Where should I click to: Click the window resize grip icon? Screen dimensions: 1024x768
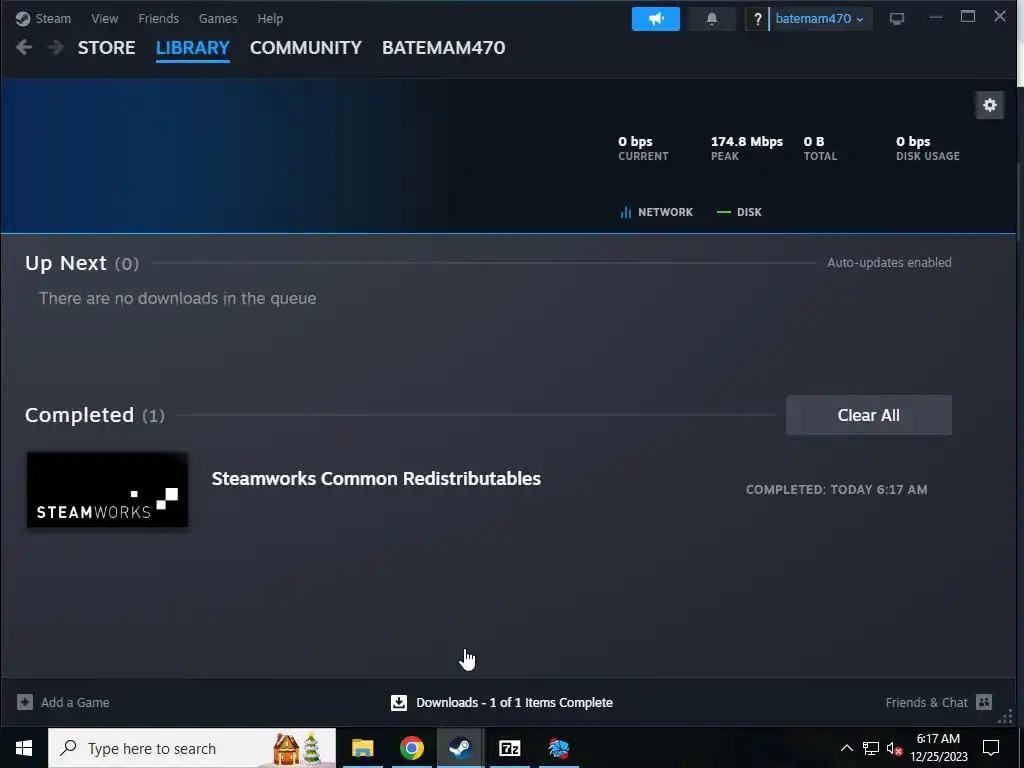click(1005, 716)
